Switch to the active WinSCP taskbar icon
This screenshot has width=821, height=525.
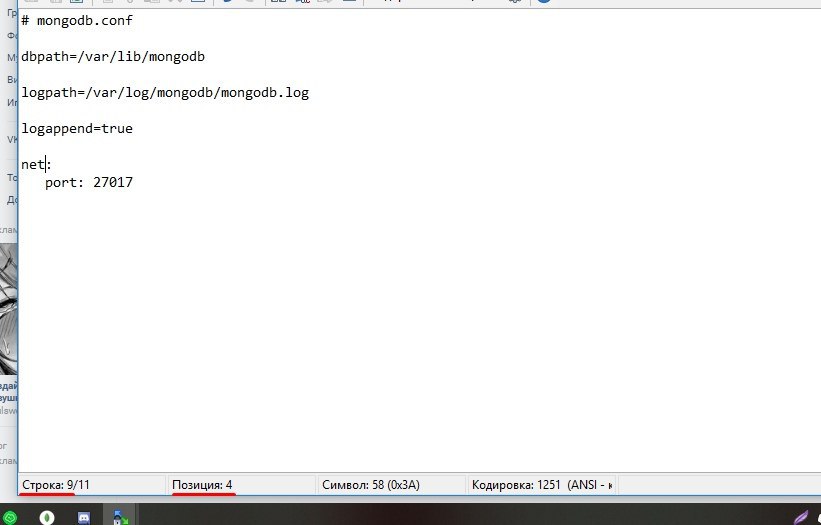[120, 517]
